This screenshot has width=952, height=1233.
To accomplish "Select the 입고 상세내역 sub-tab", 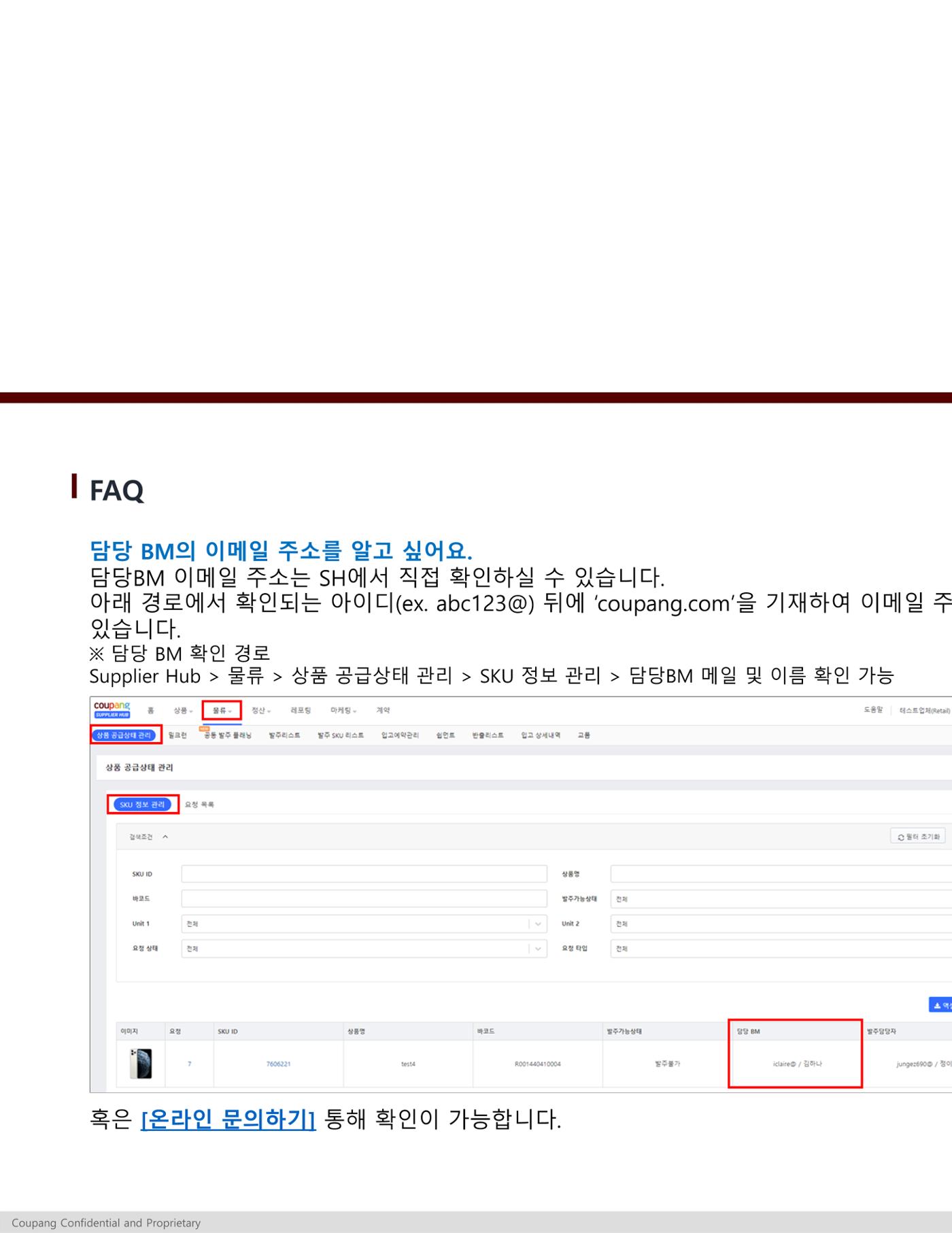I will 541,735.
